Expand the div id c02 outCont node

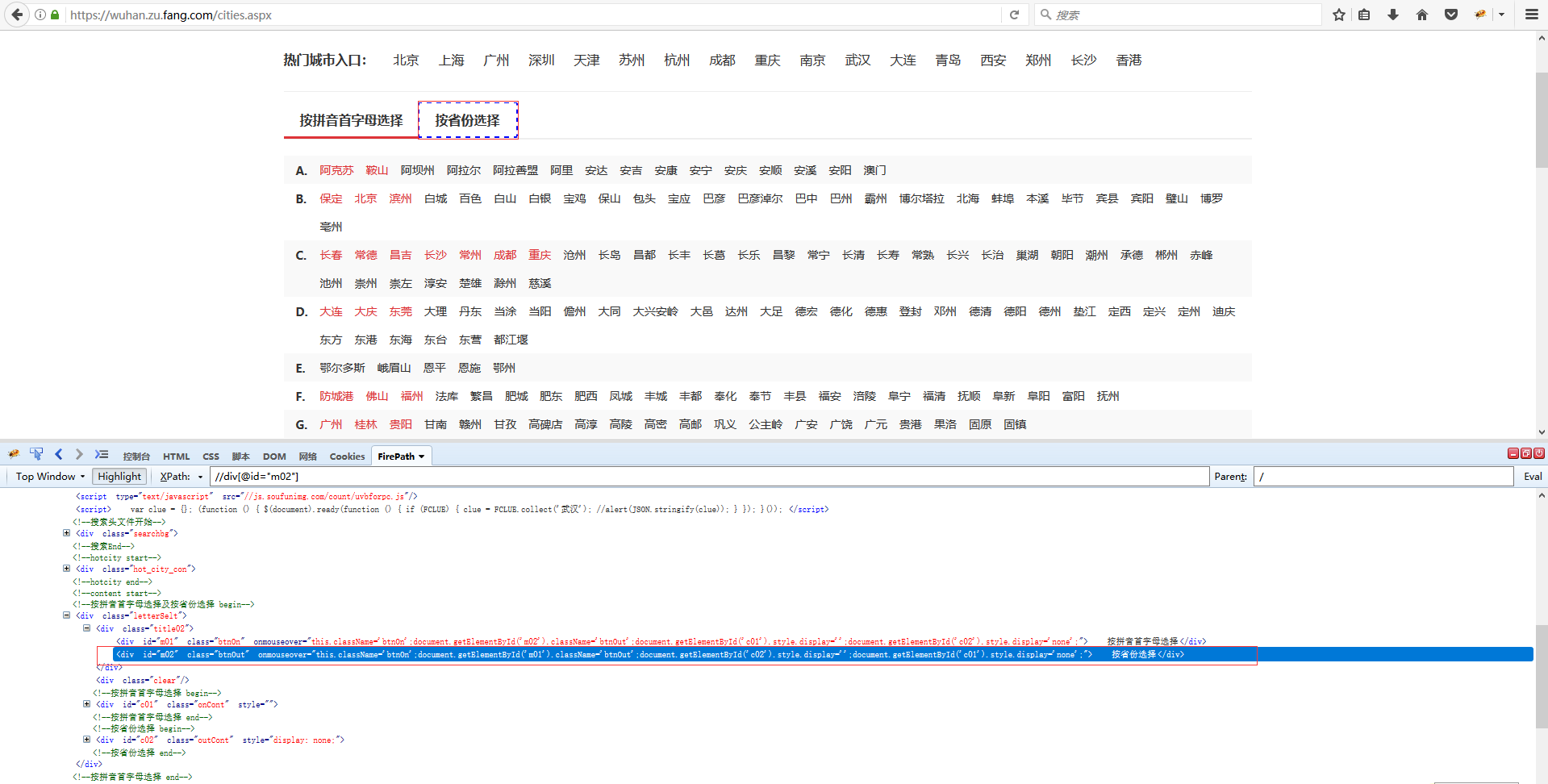(86, 740)
